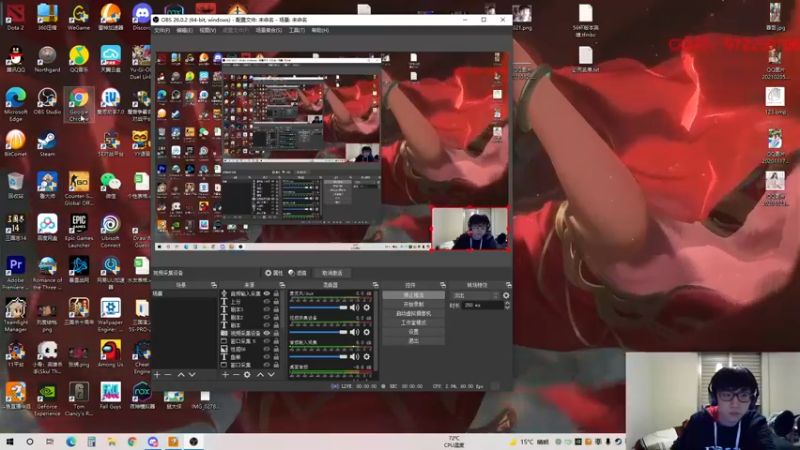The image size is (800, 450).
Task: Open the Wallpaper Engine shortcut
Action: click(110, 315)
